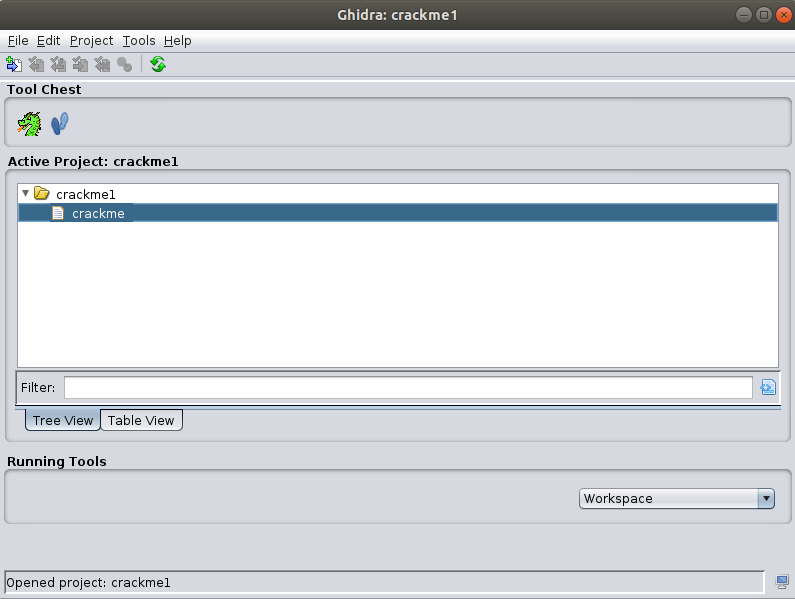Click the Workspace dropdown arrow
Image resolution: width=795 pixels, height=599 pixels.
tap(766, 499)
